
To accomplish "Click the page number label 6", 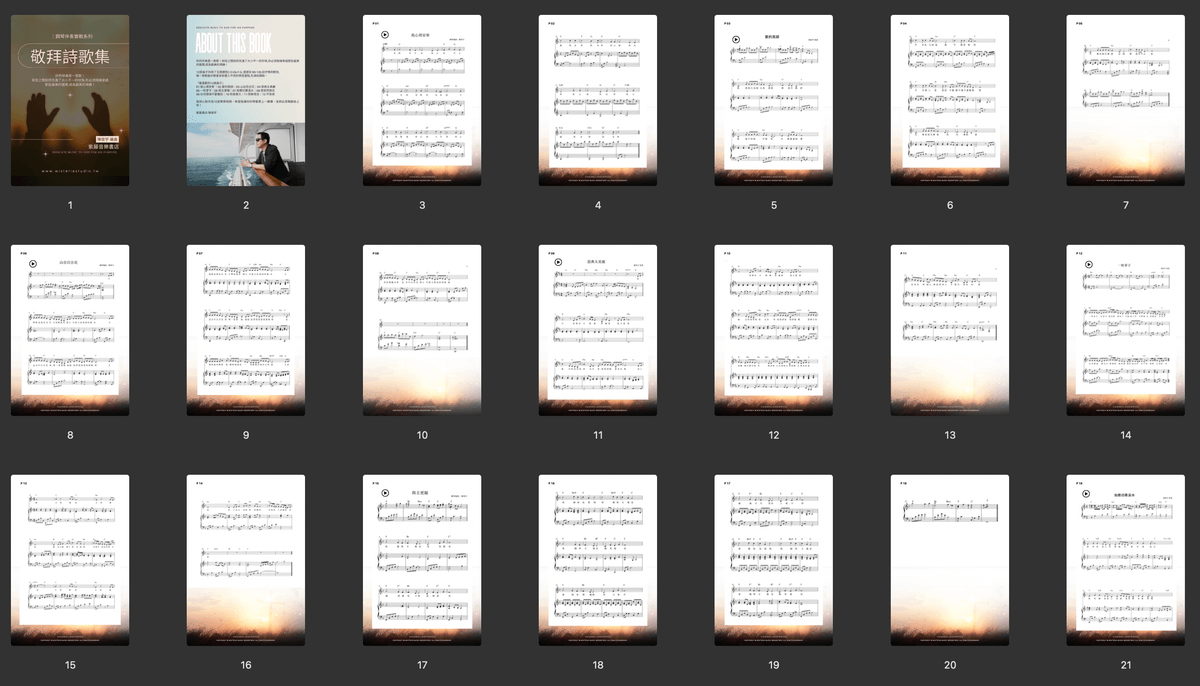I will pyautogui.click(x=950, y=205).
